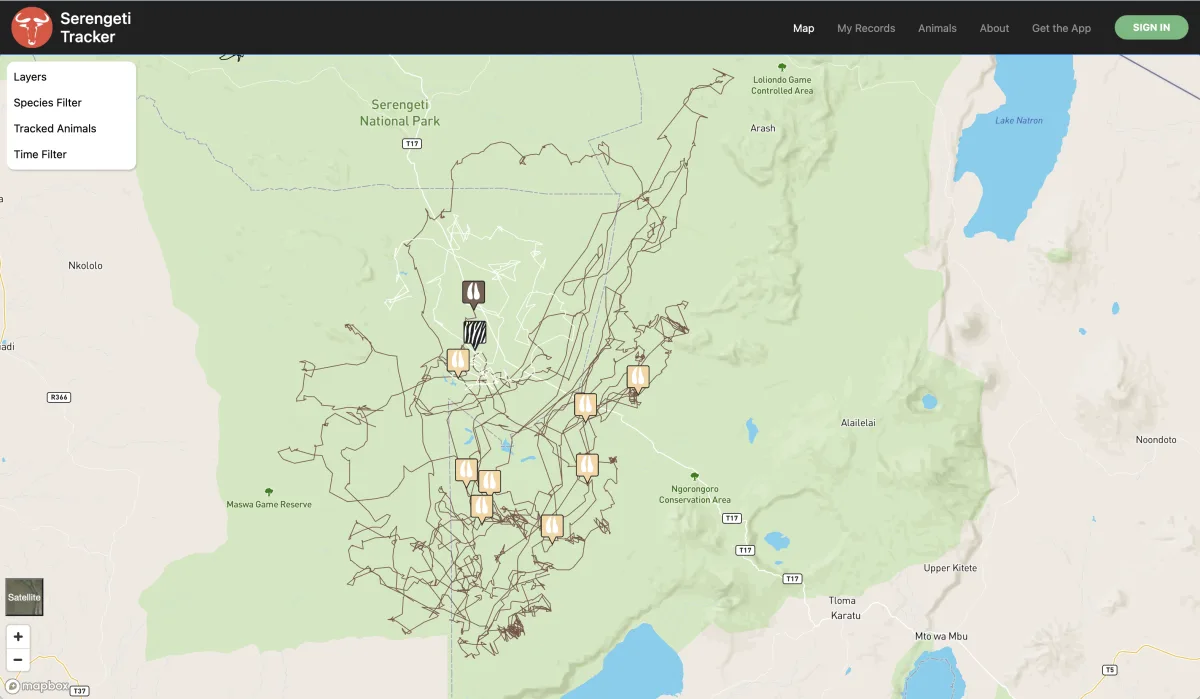Click the Alailelai place label
This screenshot has width=1200, height=699.
click(858, 423)
